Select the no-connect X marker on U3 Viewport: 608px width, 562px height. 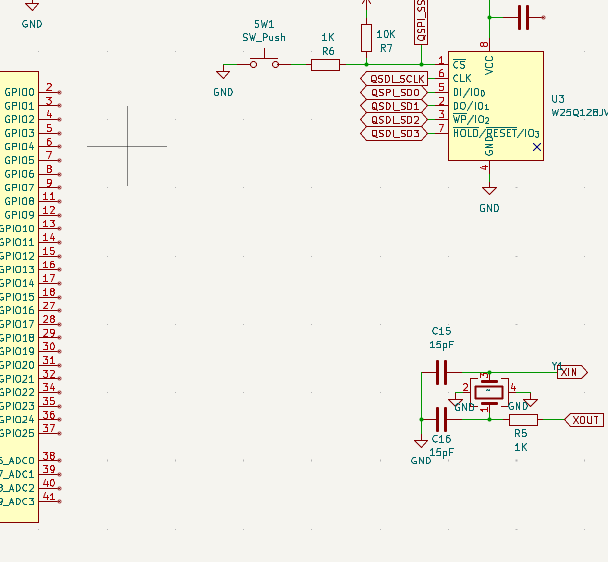pos(537,147)
